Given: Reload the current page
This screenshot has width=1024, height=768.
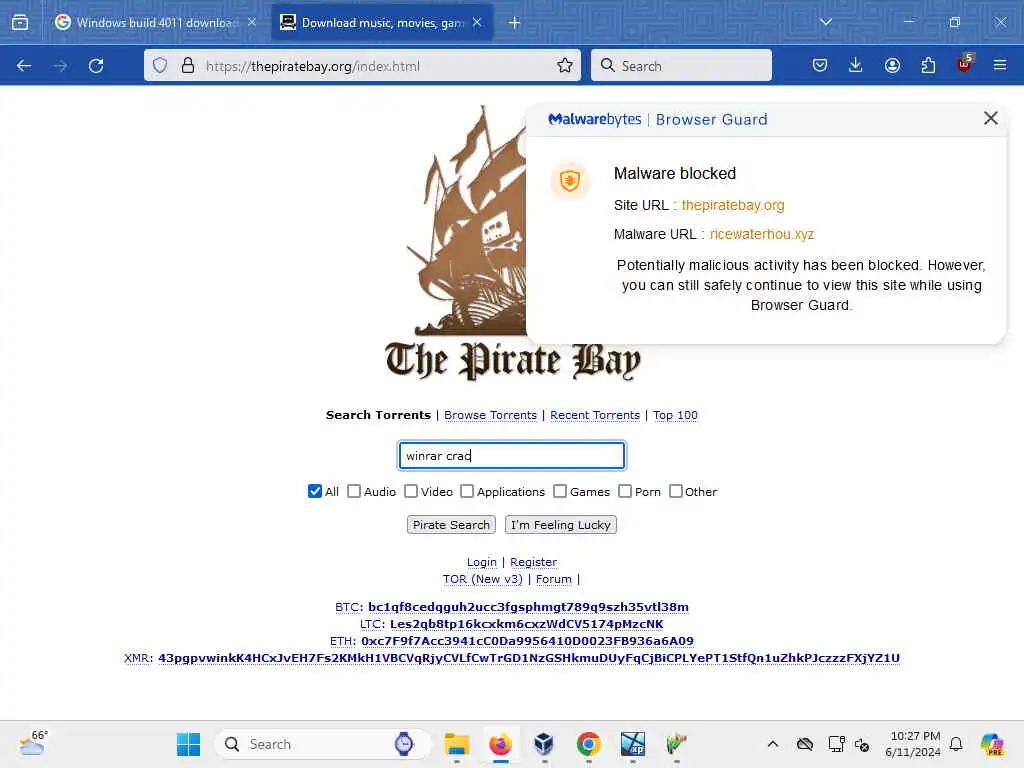Looking at the screenshot, I should click(x=96, y=66).
